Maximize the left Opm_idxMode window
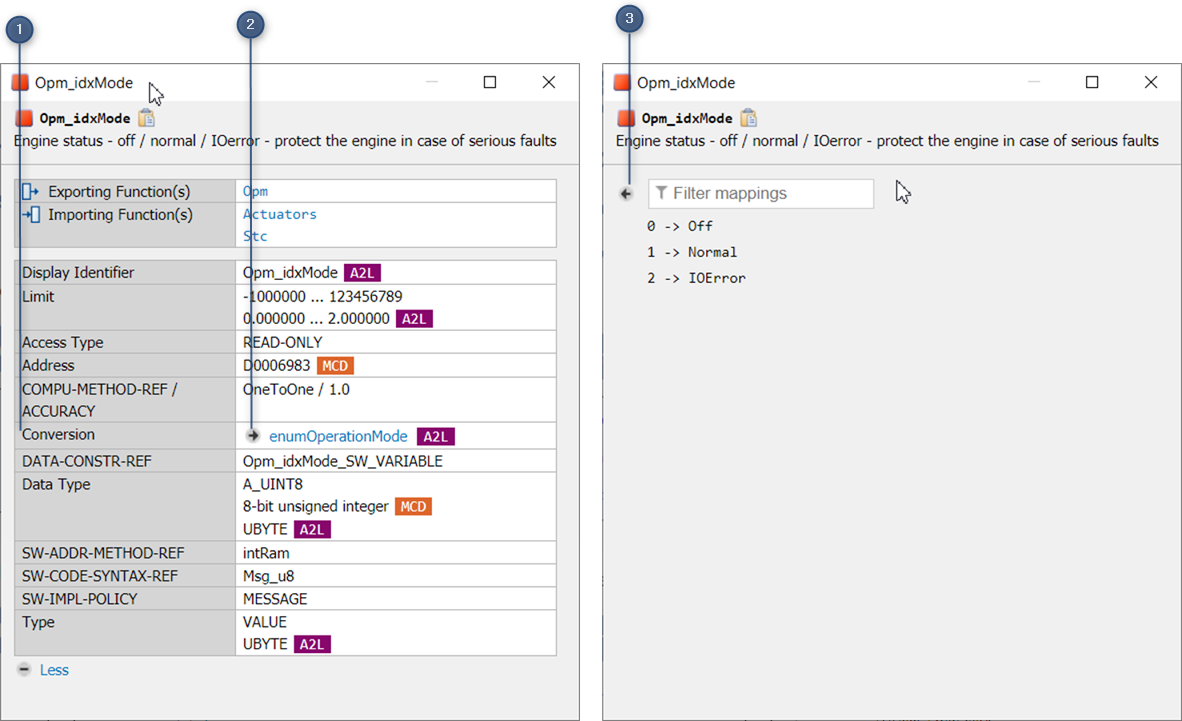Image resolution: width=1182 pixels, height=721 pixels. click(x=490, y=83)
